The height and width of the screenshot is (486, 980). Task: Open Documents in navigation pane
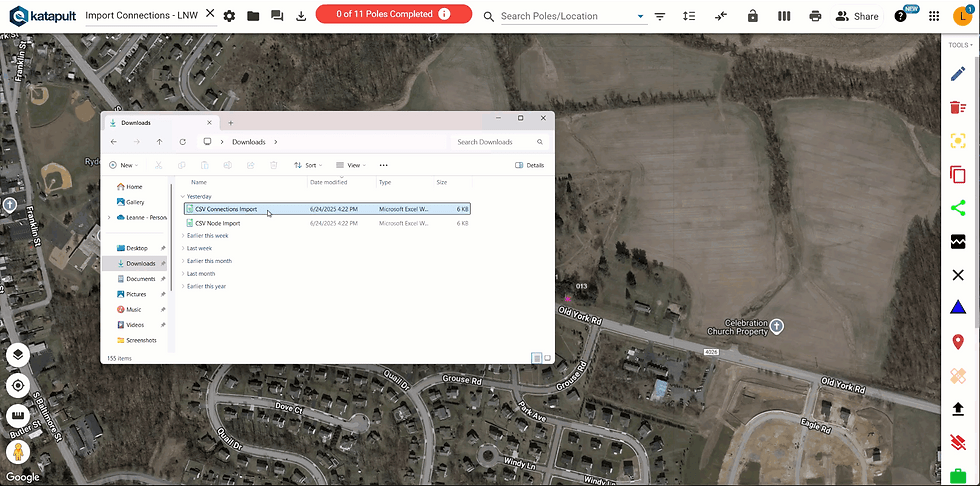141,279
